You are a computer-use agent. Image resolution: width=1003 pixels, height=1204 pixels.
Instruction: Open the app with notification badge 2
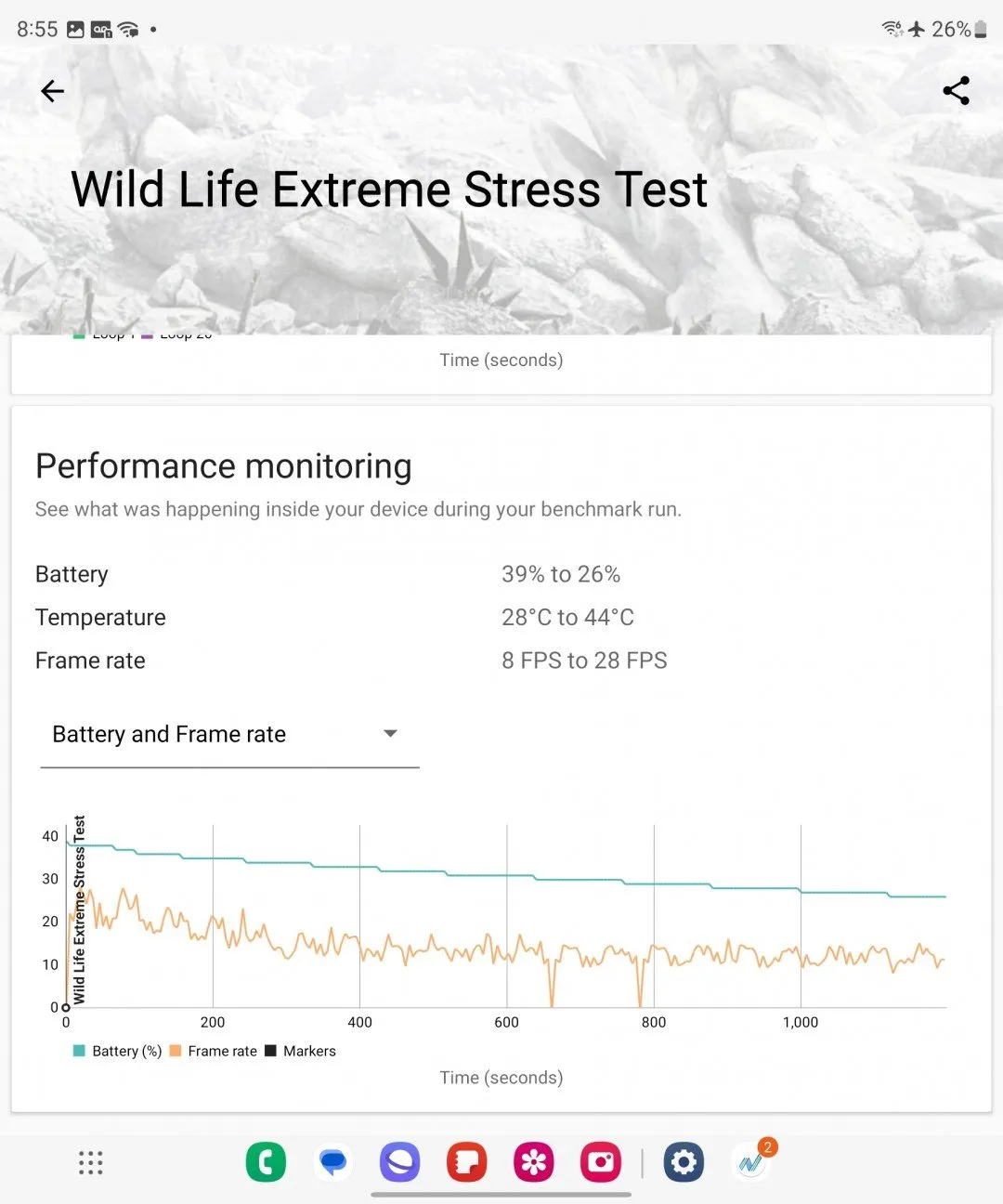coord(751,1162)
